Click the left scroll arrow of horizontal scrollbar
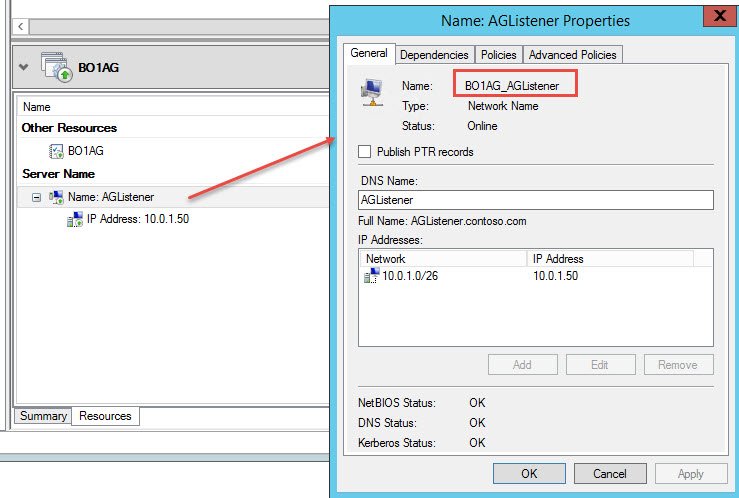Image resolution: width=739 pixels, height=498 pixels. pyautogui.click(x=20, y=26)
